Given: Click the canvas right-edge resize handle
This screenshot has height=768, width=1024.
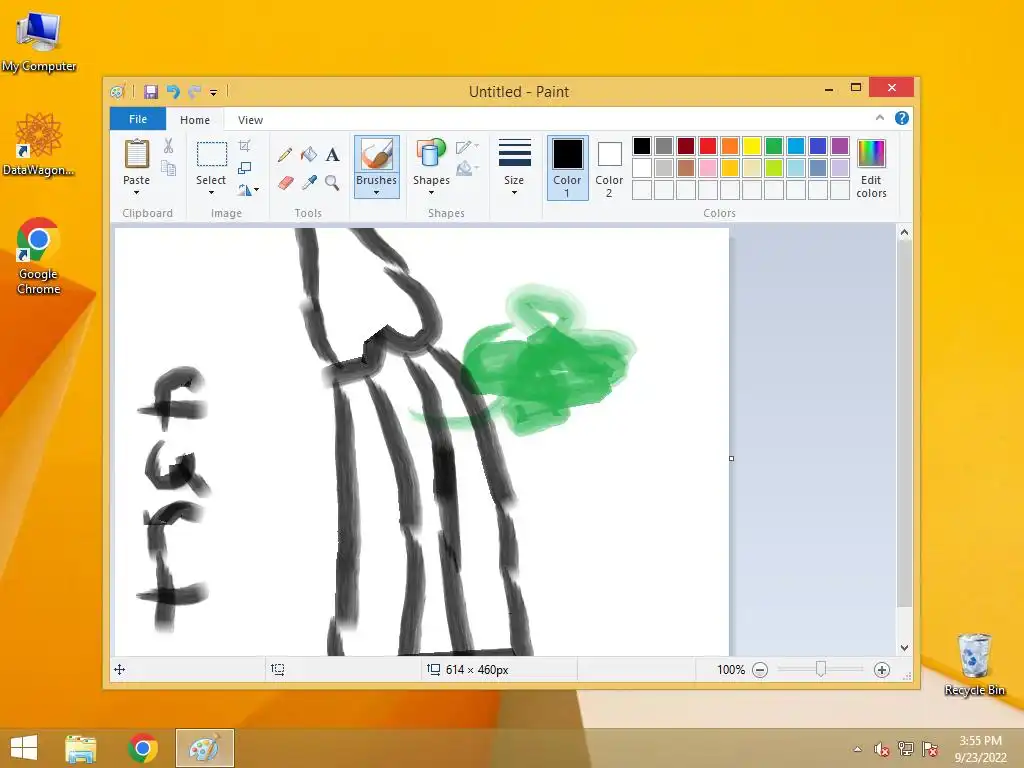Looking at the screenshot, I should pyautogui.click(x=731, y=458).
